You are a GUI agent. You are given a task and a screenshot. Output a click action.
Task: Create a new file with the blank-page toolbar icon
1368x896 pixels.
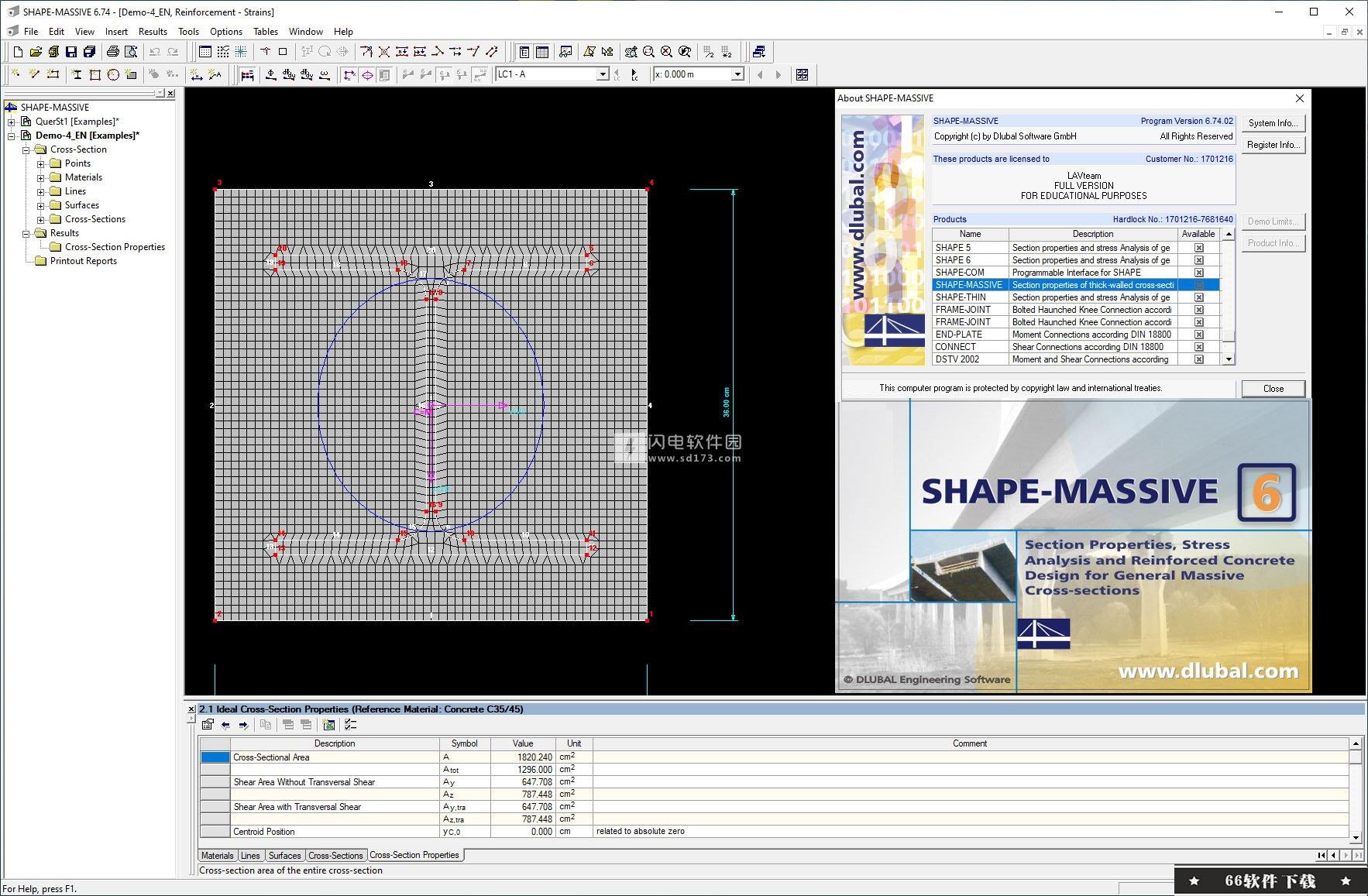coord(18,52)
